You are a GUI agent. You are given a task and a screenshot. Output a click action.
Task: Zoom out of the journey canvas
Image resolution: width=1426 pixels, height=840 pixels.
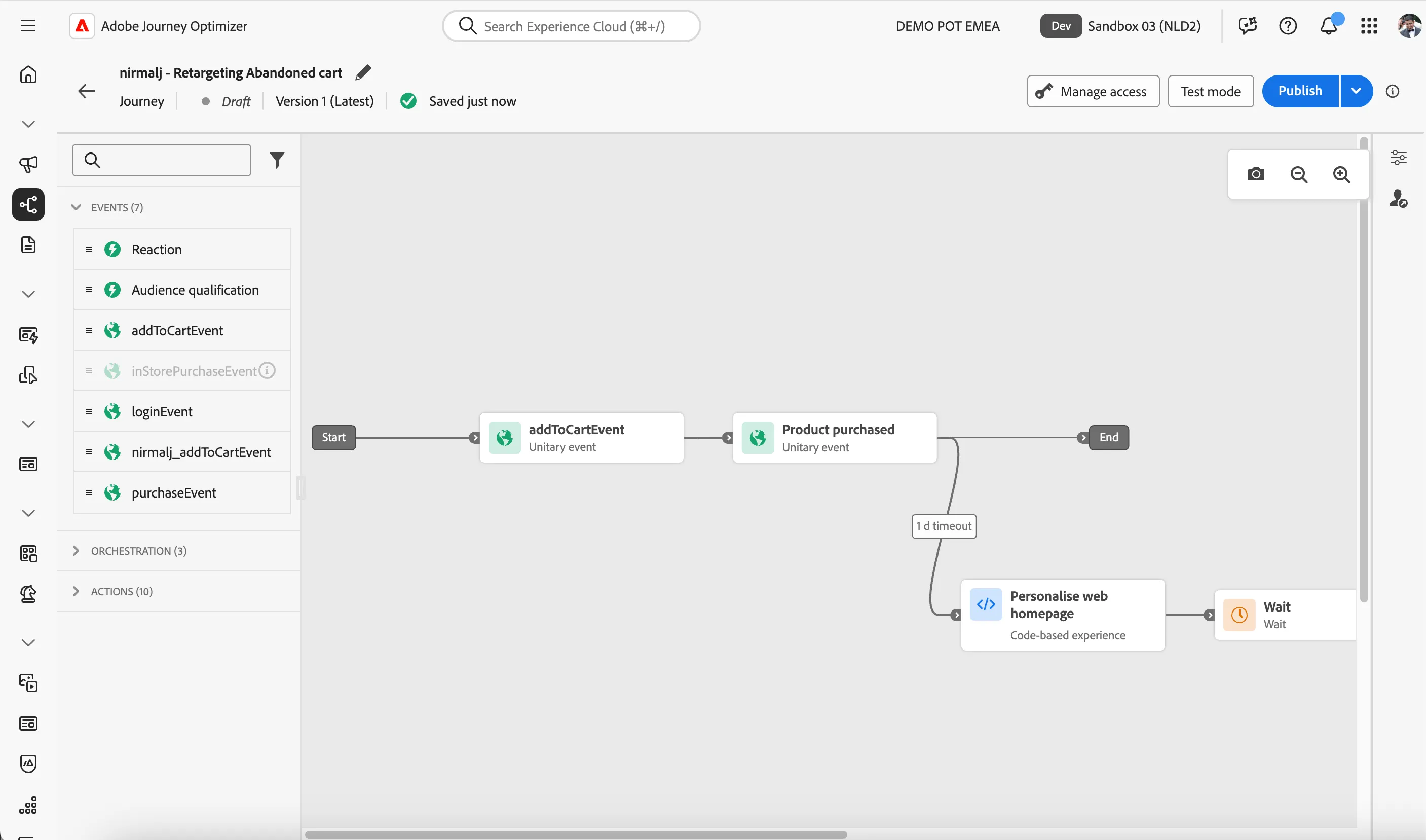(x=1299, y=174)
